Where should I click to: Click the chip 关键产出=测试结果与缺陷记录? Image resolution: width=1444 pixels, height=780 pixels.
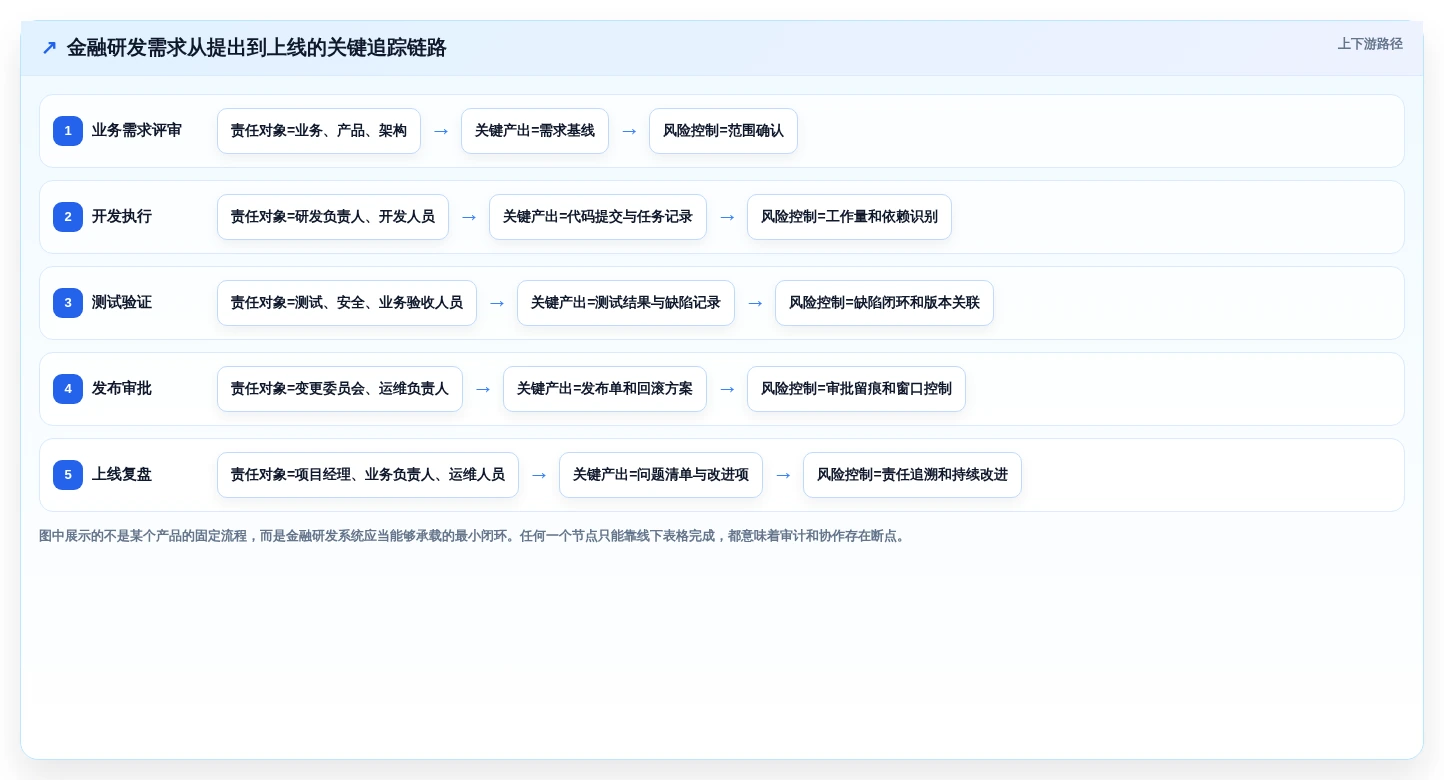point(626,303)
